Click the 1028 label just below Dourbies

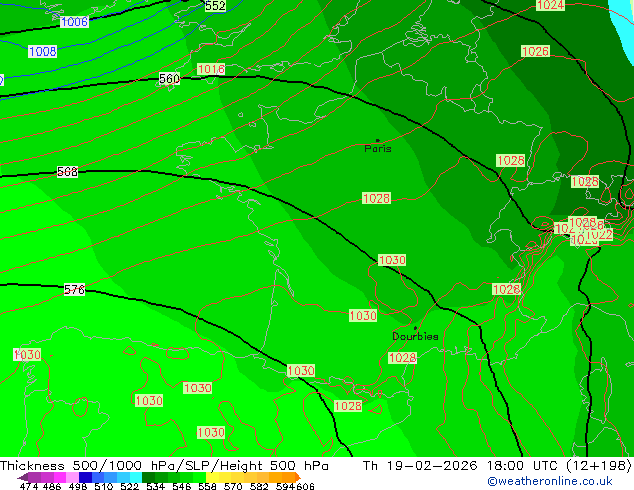coord(402,358)
